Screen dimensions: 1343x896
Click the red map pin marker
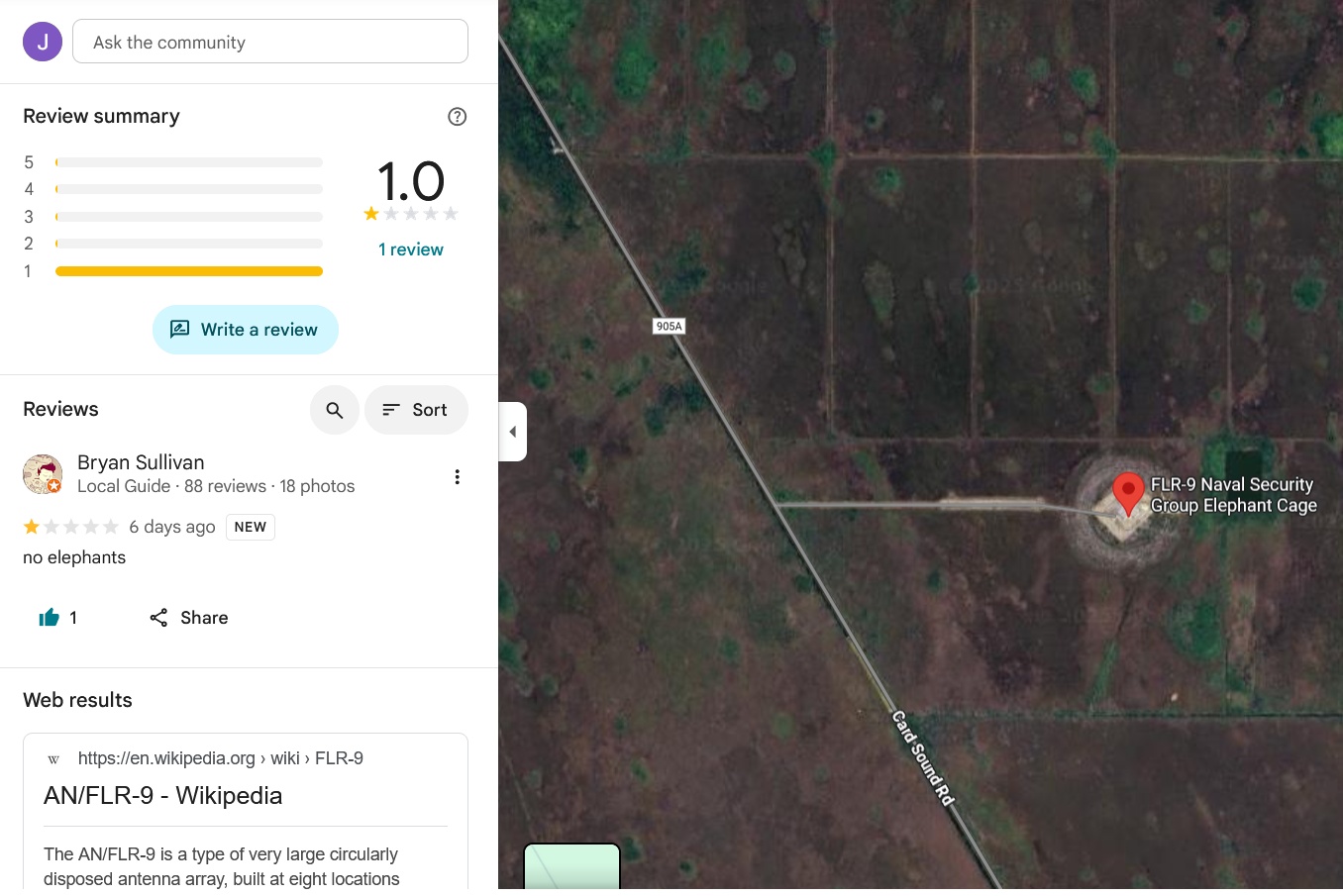[1127, 493]
